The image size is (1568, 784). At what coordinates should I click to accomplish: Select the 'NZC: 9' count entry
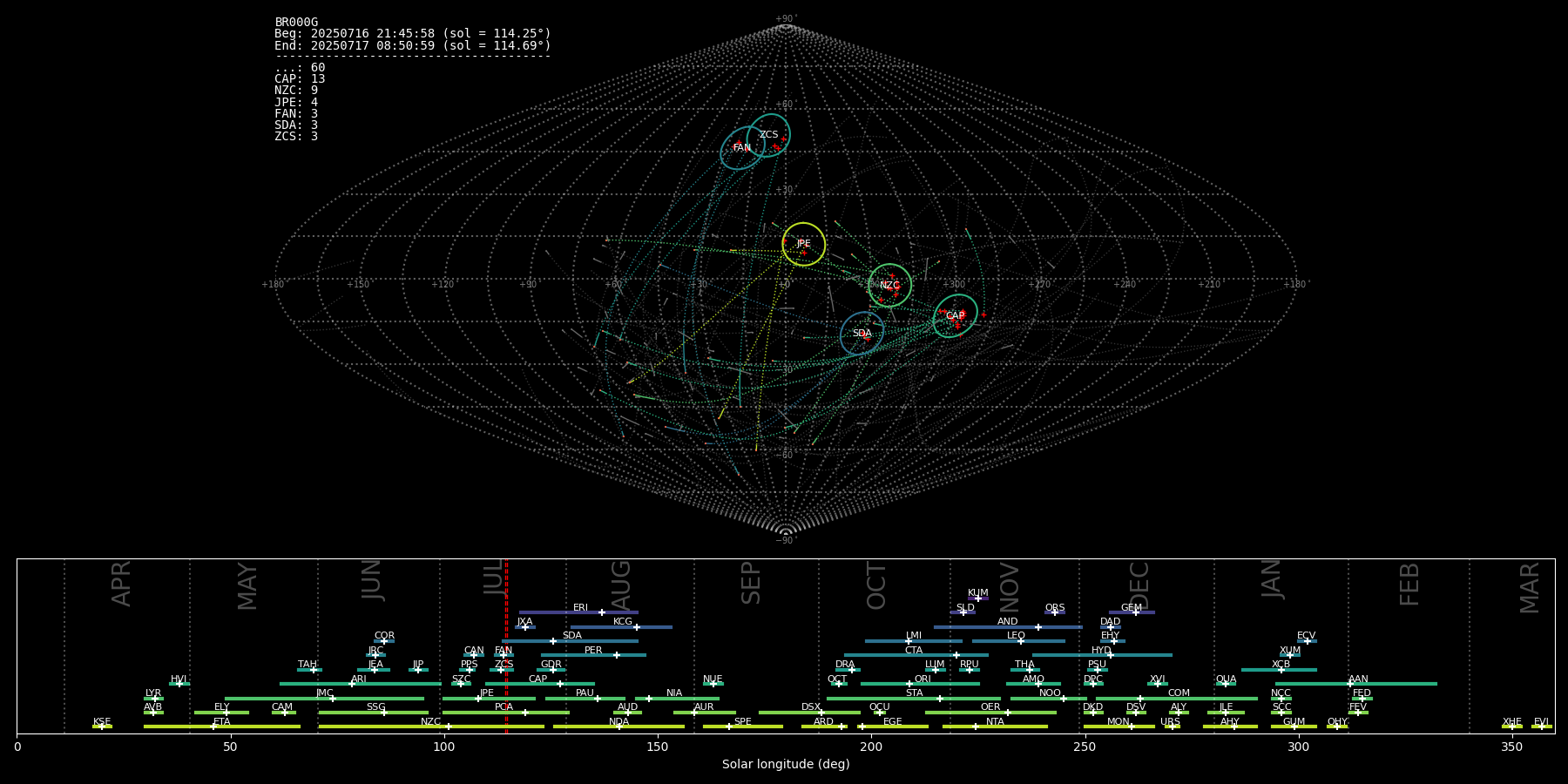pyautogui.click(x=296, y=91)
